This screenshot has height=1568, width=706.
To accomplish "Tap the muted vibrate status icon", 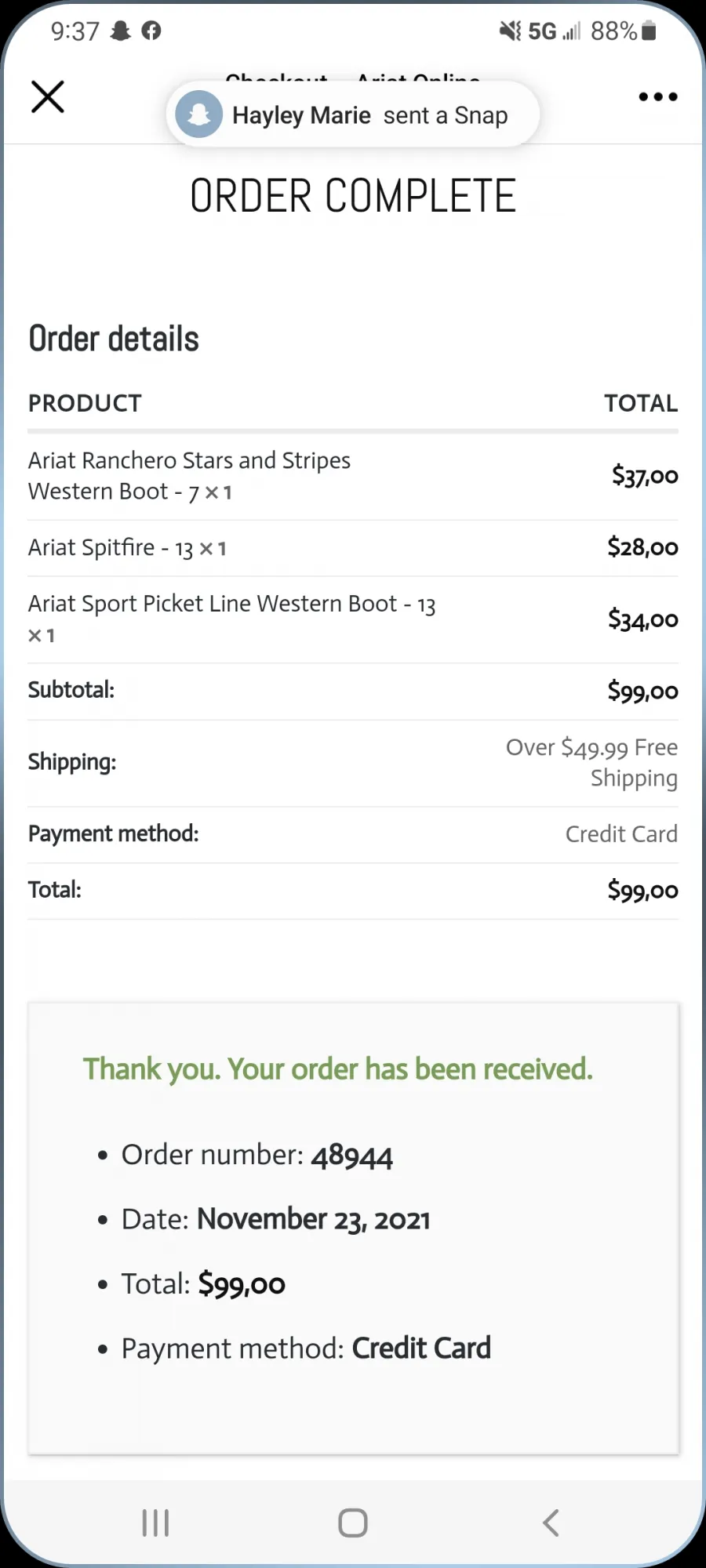I will [510, 31].
